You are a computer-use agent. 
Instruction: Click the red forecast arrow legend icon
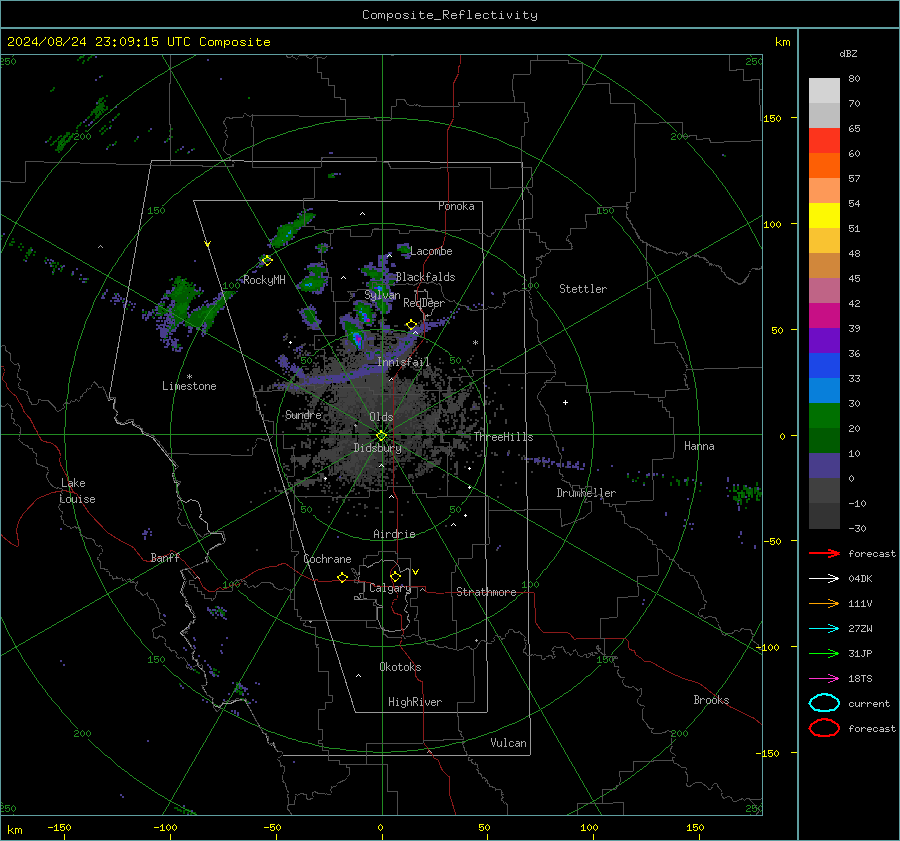[824, 553]
